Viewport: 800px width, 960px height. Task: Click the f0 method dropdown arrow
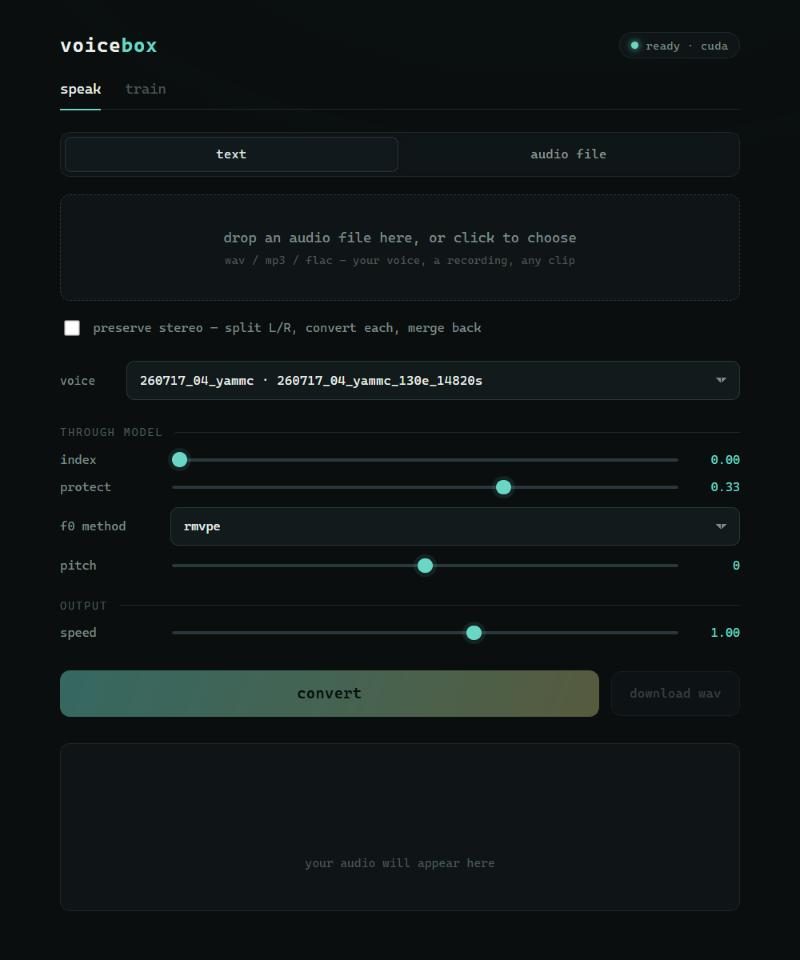click(721, 527)
